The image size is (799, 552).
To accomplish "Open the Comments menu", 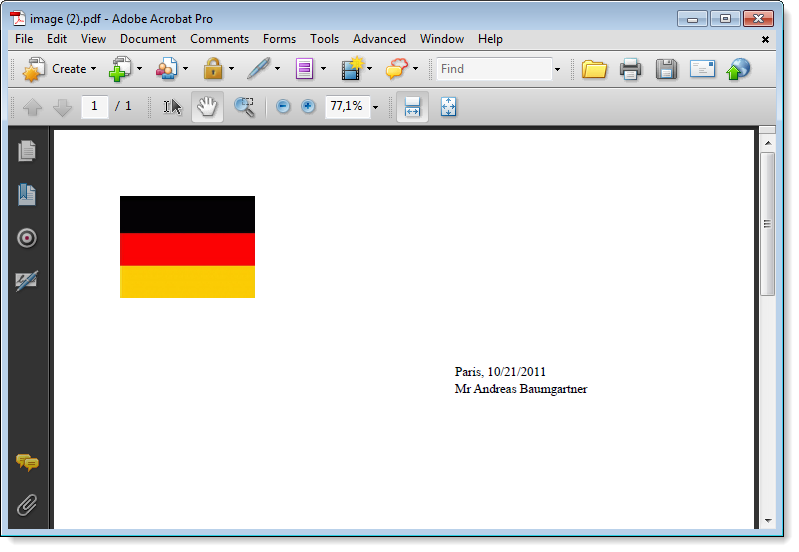I will tap(220, 39).
